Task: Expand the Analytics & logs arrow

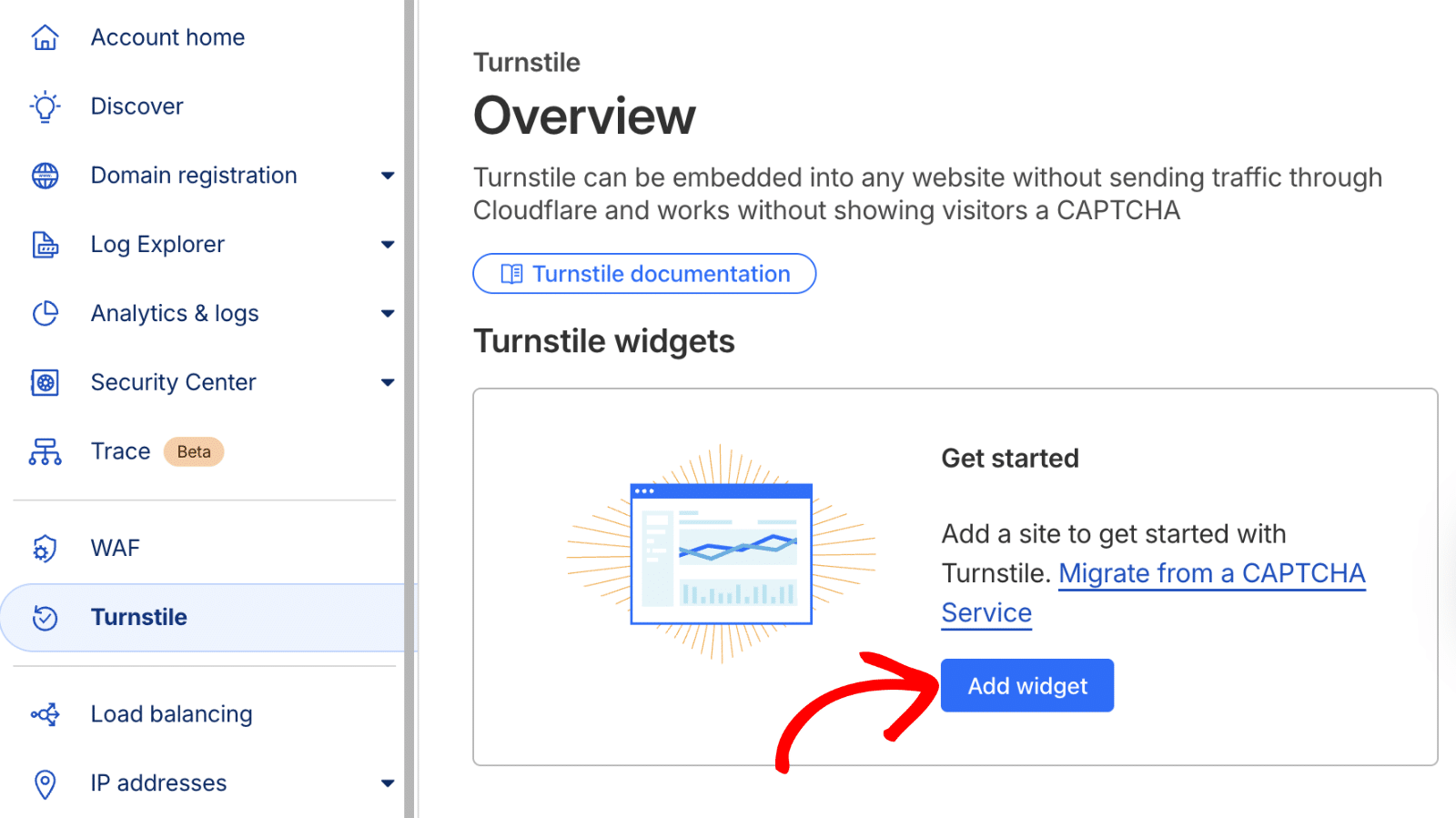Action: [x=388, y=314]
